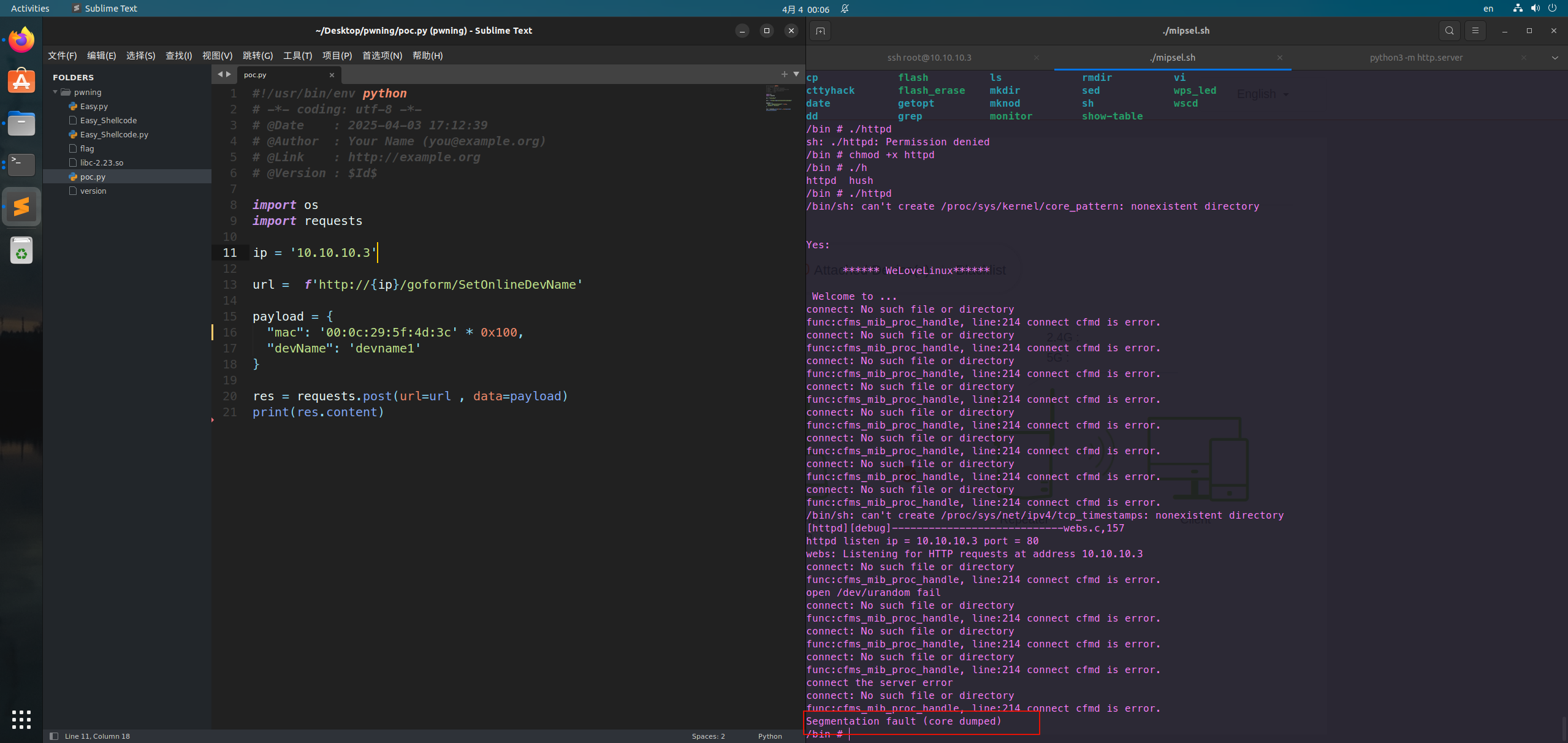Close the poc.py editor tab
1568x743 pixels.
pos(332,75)
